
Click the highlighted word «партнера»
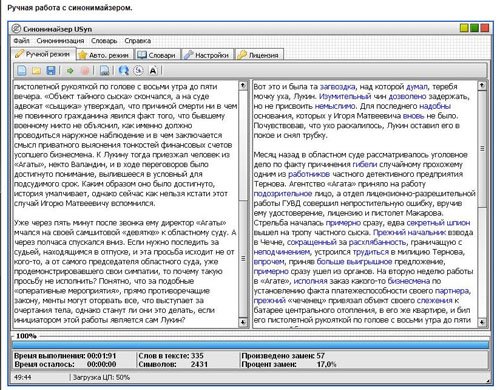tap(453, 291)
